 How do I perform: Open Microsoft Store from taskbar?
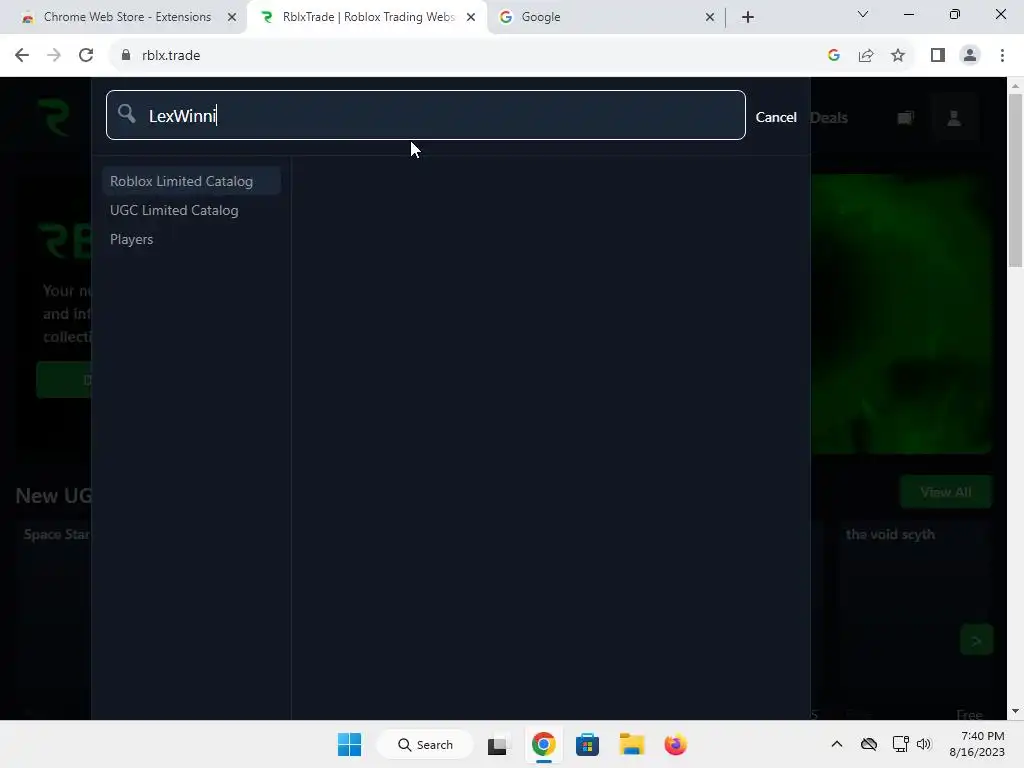[x=587, y=744]
